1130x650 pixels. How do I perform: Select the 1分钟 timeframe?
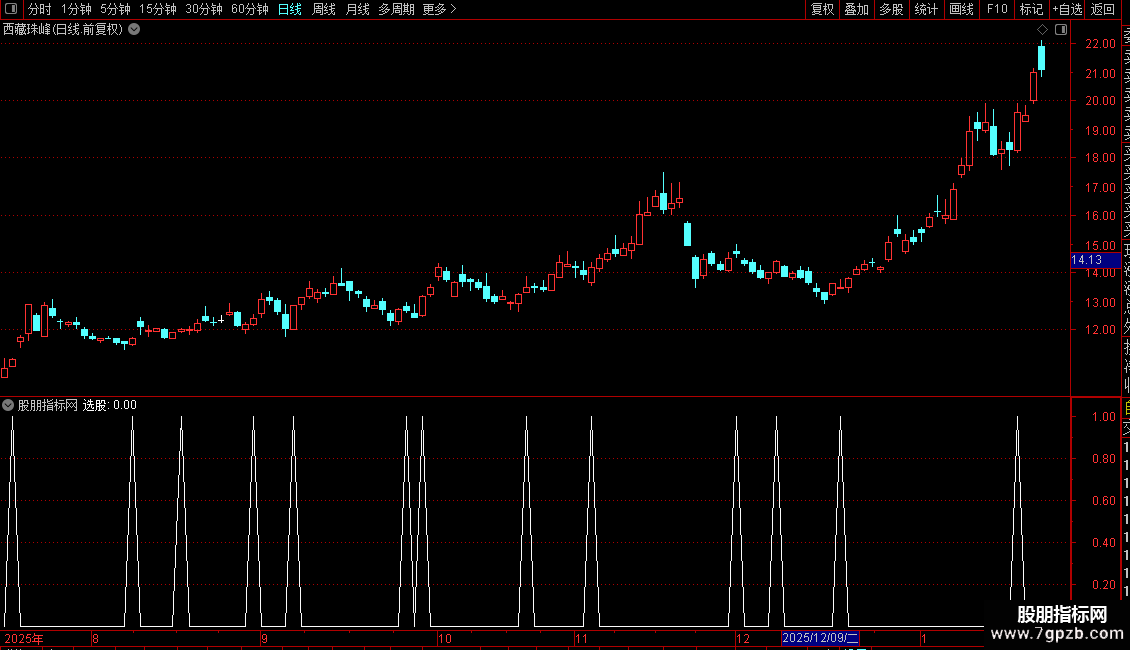(x=76, y=9)
